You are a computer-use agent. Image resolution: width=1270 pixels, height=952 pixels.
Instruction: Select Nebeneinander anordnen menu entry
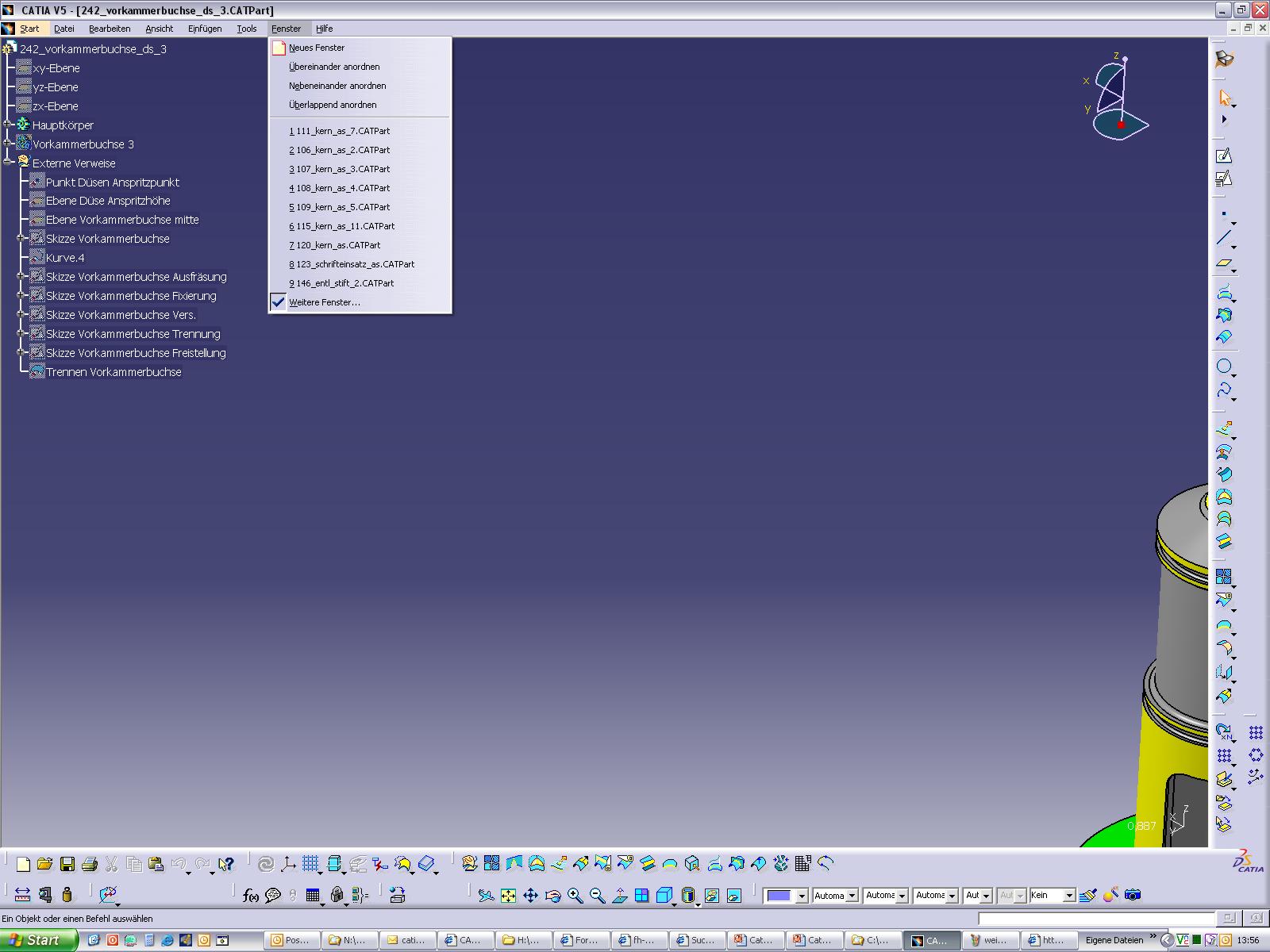click(x=360, y=86)
